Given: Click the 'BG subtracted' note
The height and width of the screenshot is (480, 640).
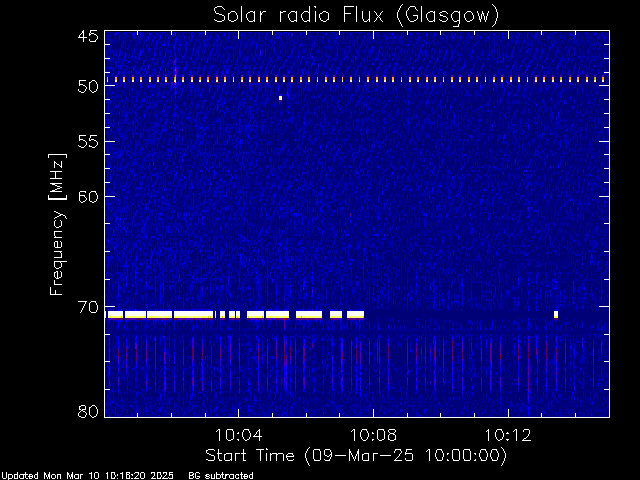Looking at the screenshot, I should click(221, 476).
